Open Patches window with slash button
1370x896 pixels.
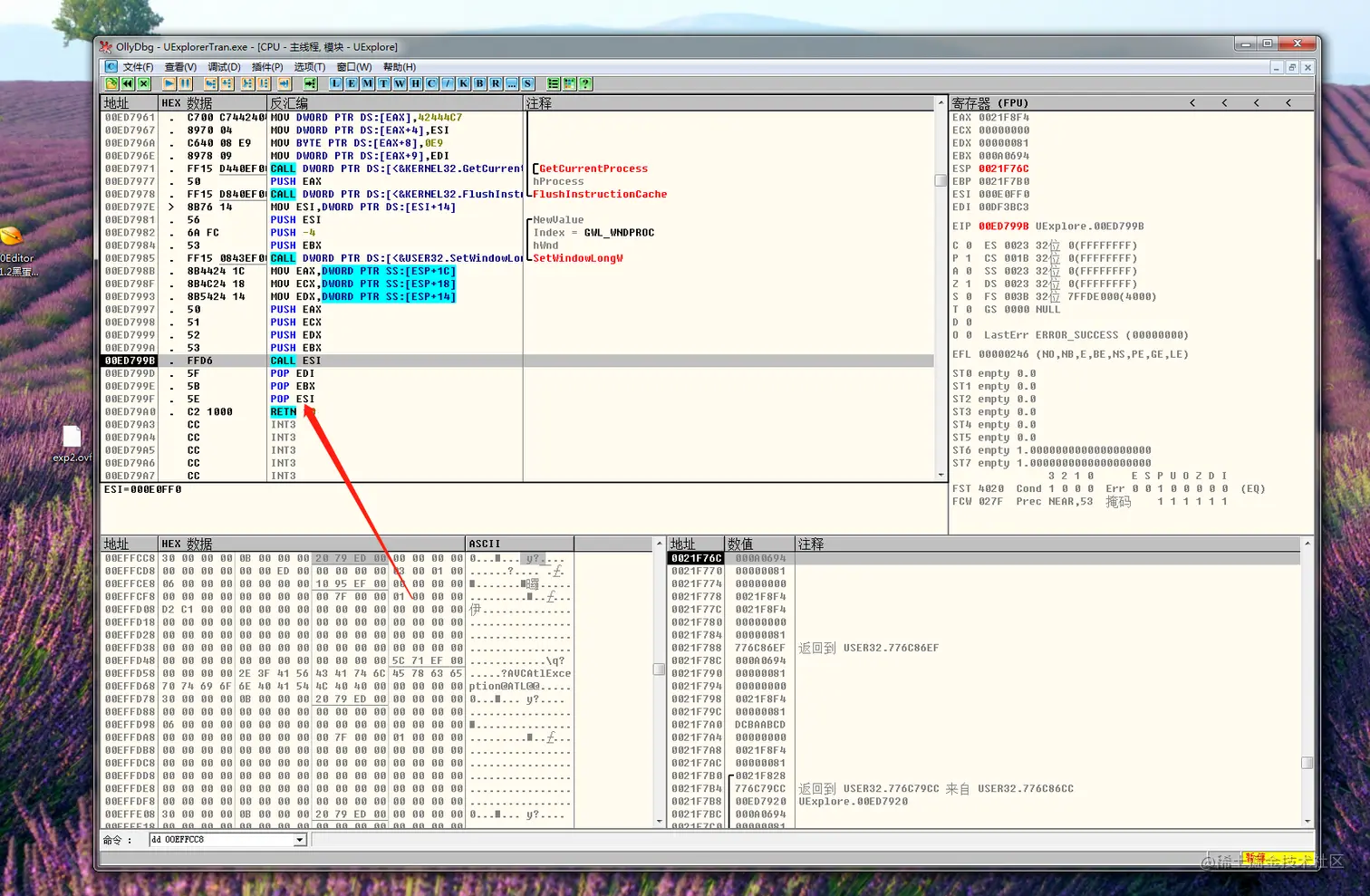pyautogui.click(x=448, y=83)
